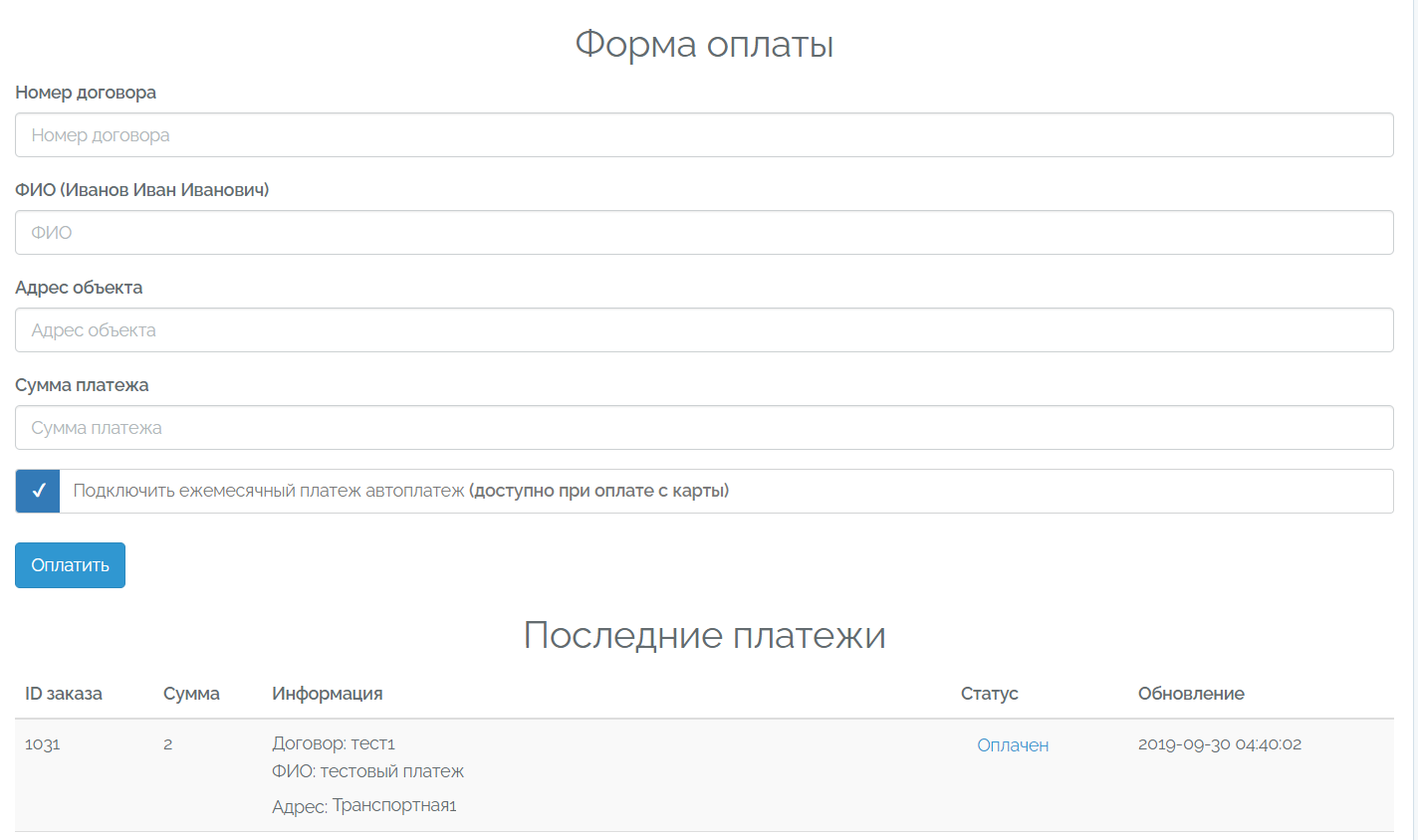Click the Сумма column header
This screenshot has width=1418, height=840.
click(x=191, y=694)
